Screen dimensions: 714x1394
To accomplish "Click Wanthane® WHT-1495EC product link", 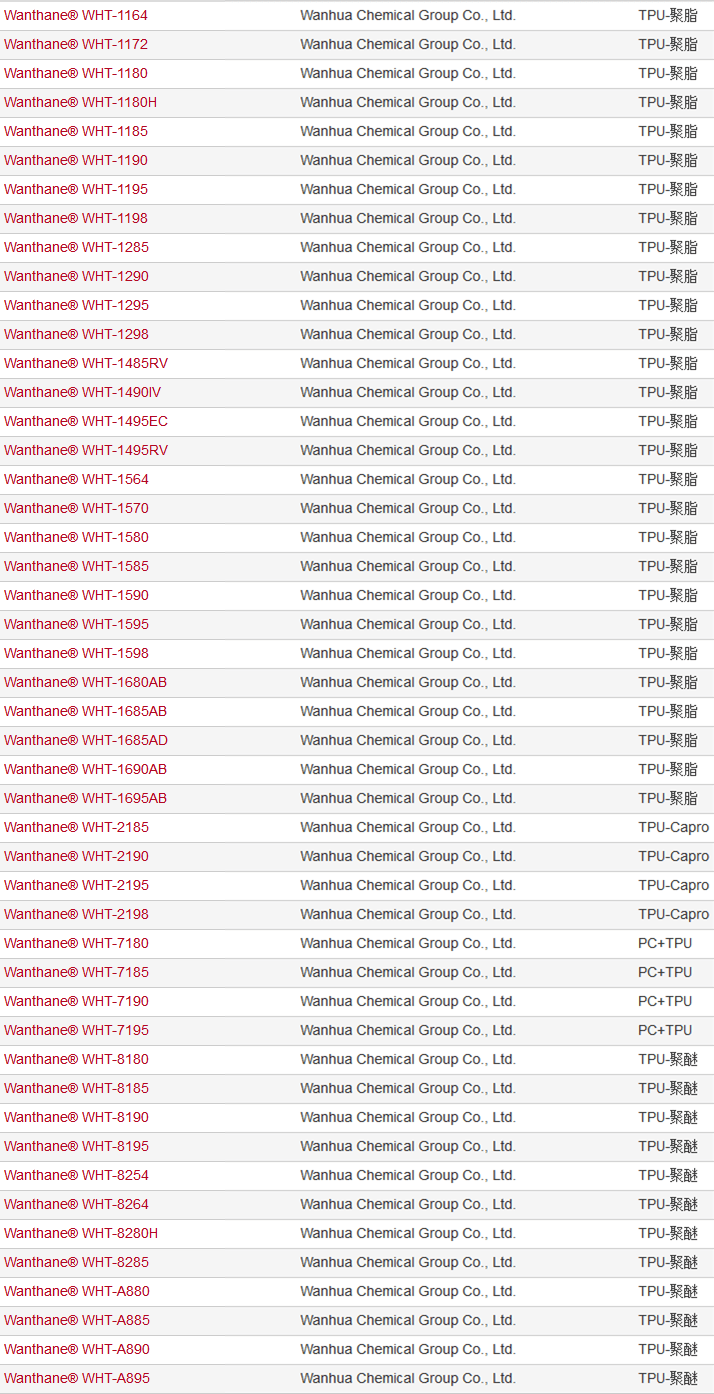I will [x=86, y=421].
